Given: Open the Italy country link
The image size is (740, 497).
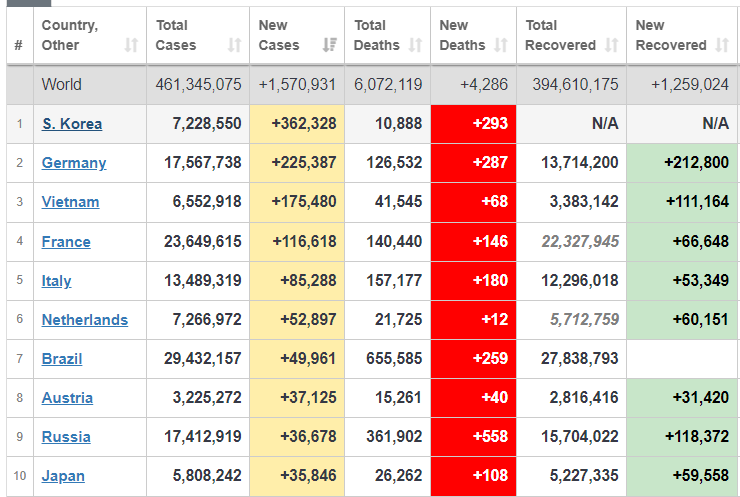Looking at the screenshot, I should [x=56, y=281].
